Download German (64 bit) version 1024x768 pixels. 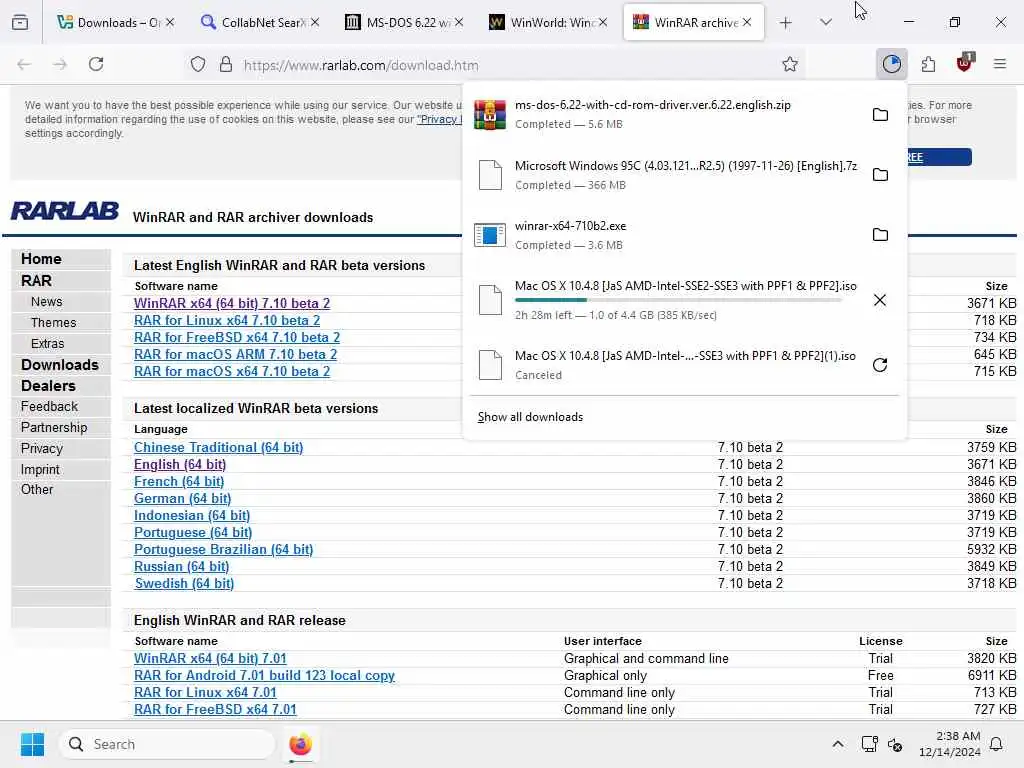(182, 498)
